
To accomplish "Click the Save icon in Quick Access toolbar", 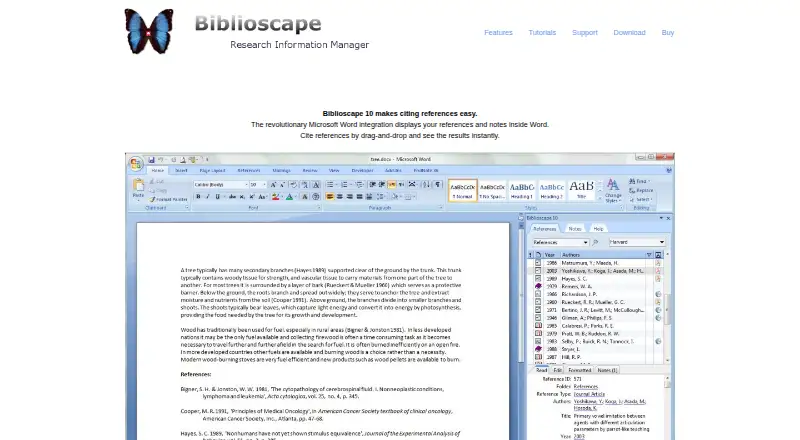I will (152, 160).
